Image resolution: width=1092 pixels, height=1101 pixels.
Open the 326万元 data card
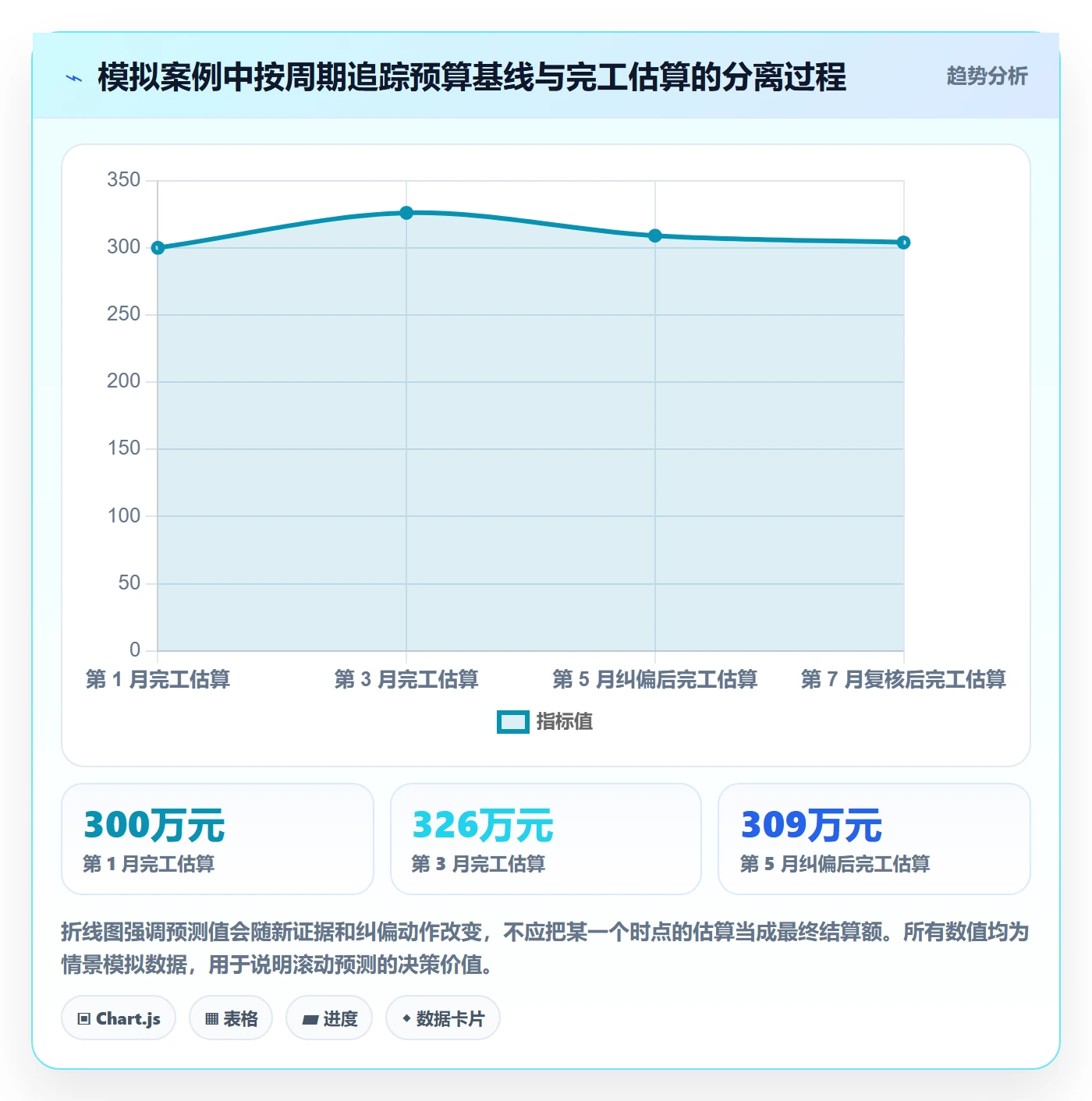pos(546,839)
